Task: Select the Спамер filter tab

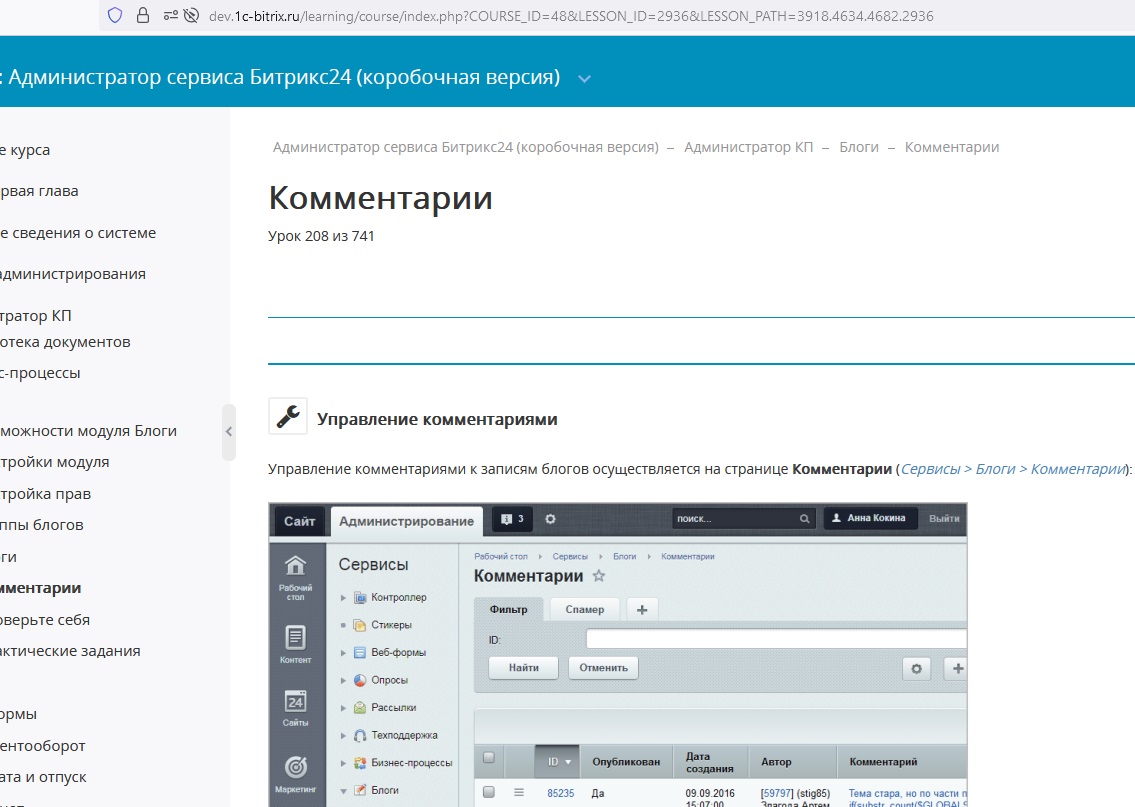Action: [x=585, y=609]
